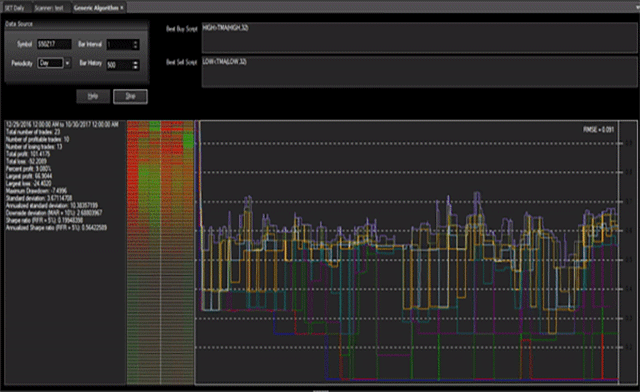Viewport: 640px width, 392px height.
Task: Click the Help button
Action: [93, 96]
